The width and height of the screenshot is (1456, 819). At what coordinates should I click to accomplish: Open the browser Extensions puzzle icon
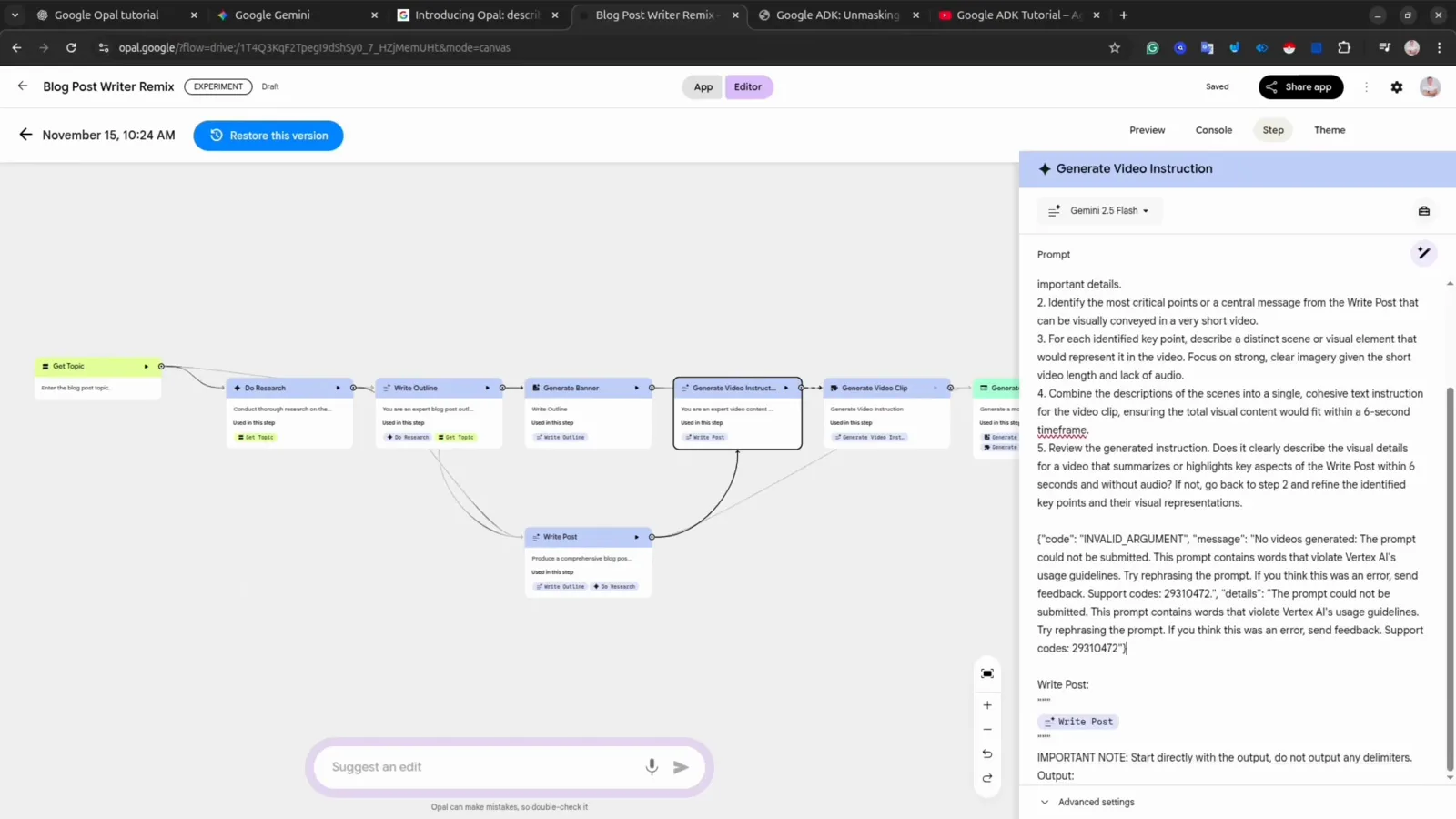tap(1344, 48)
